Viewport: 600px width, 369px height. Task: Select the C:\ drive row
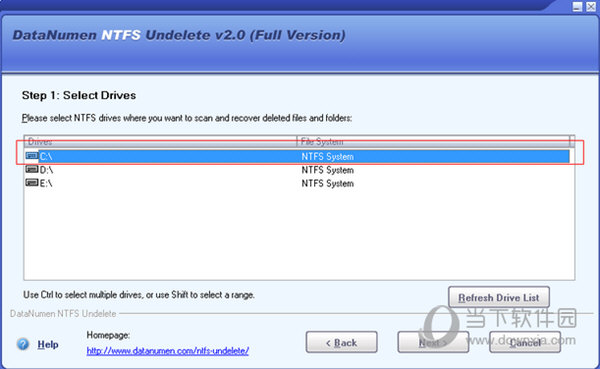(x=297, y=156)
